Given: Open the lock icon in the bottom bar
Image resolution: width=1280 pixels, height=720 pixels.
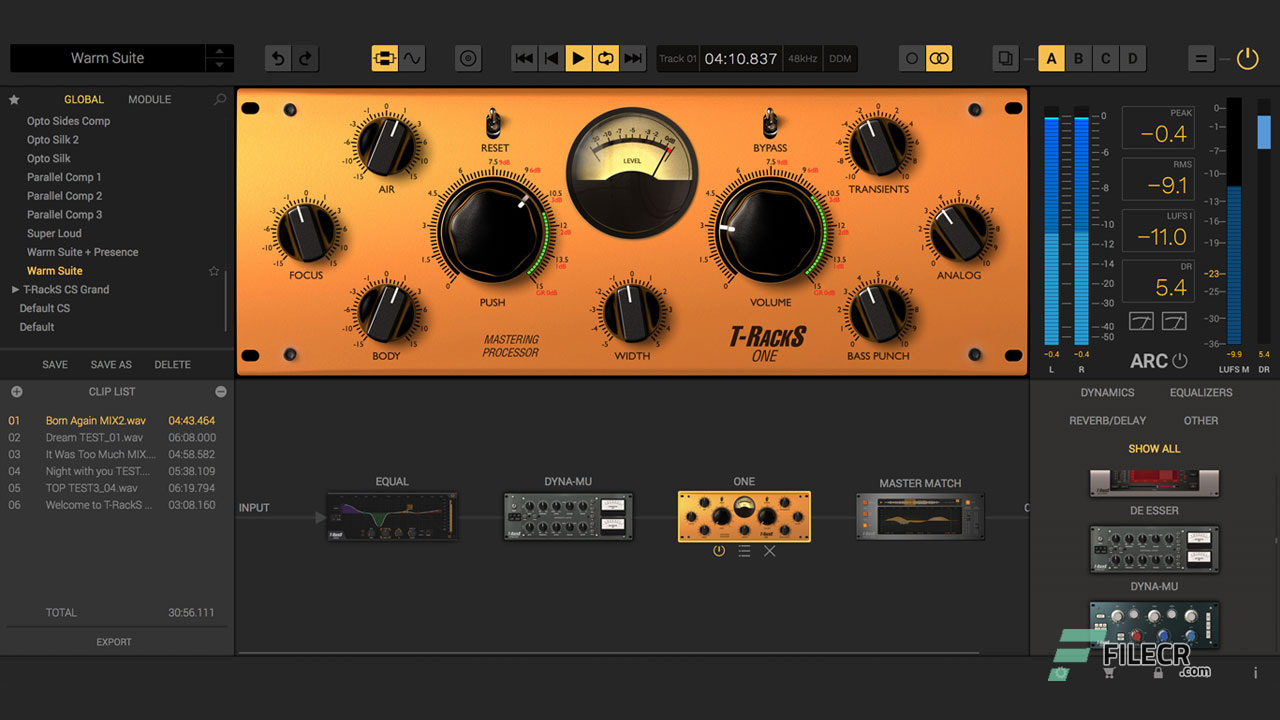Looking at the screenshot, I should (x=1158, y=673).
